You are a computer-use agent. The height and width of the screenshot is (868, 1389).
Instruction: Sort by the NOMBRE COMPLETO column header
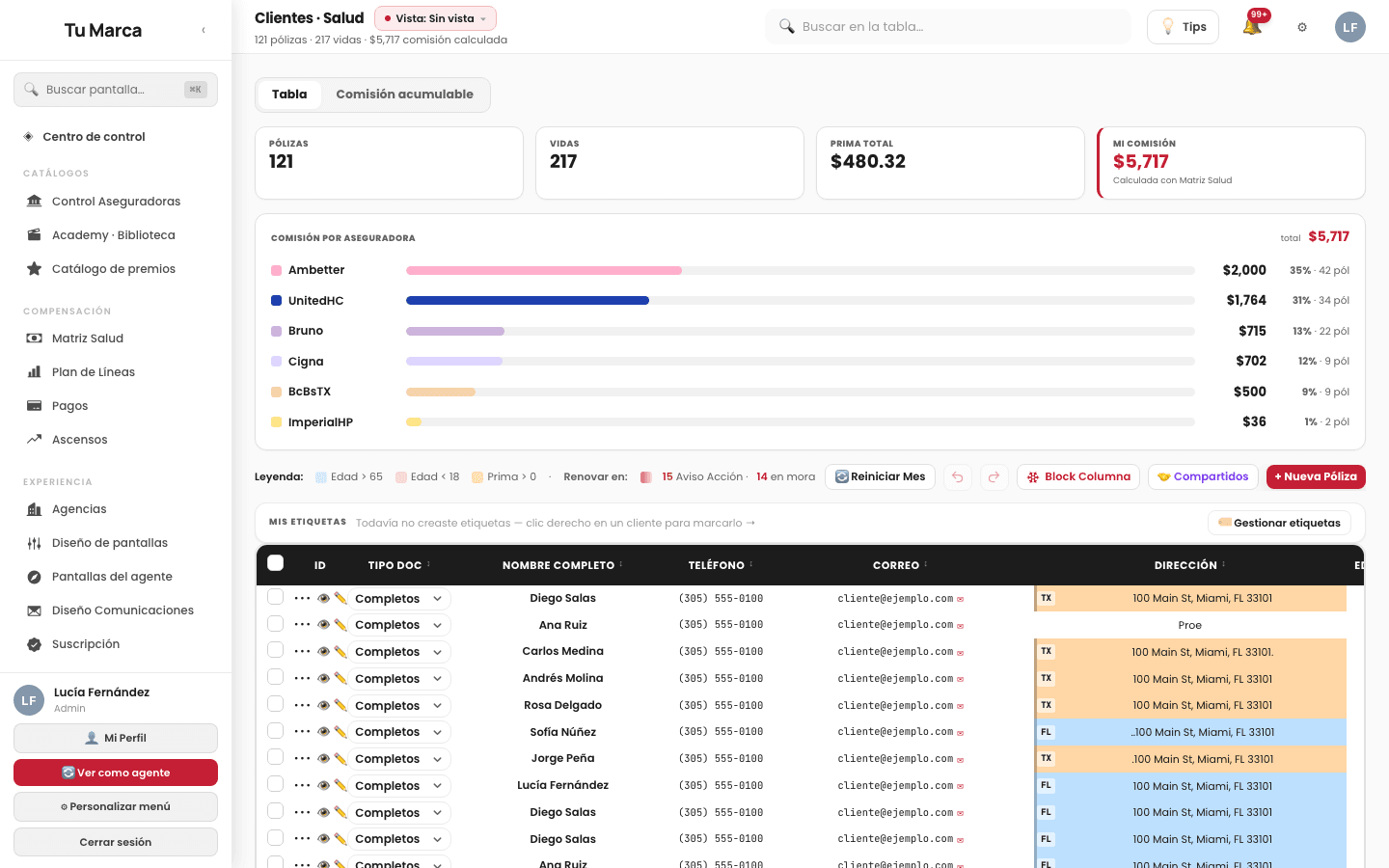point(562,565)
